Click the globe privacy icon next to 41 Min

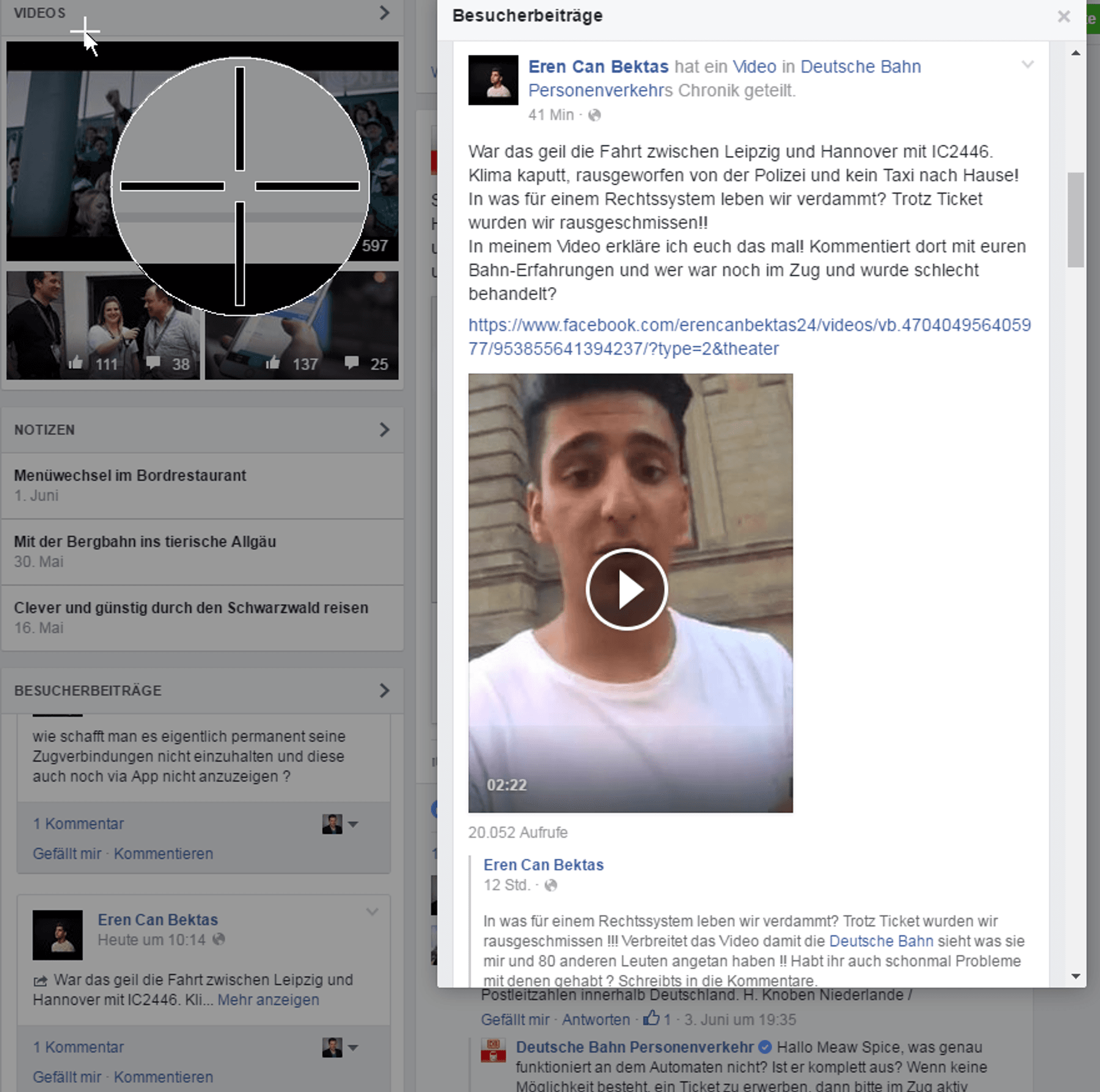click(595, 115)
